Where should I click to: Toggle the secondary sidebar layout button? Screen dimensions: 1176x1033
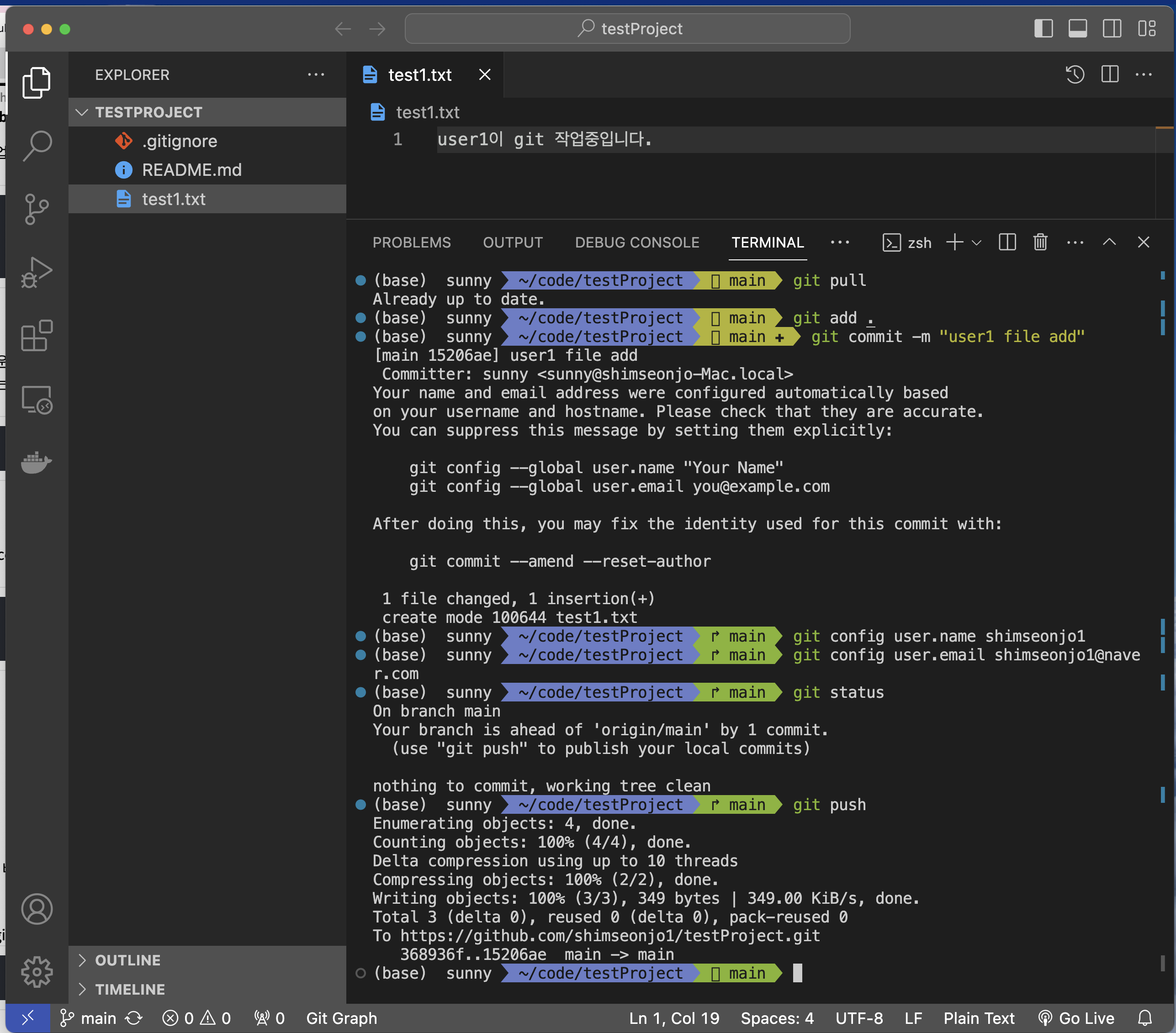(1112, 28)
